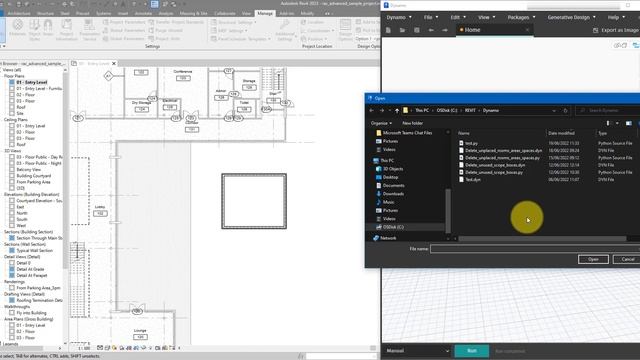Click the File name input field

pyautogui.click(x=535, y=249)
